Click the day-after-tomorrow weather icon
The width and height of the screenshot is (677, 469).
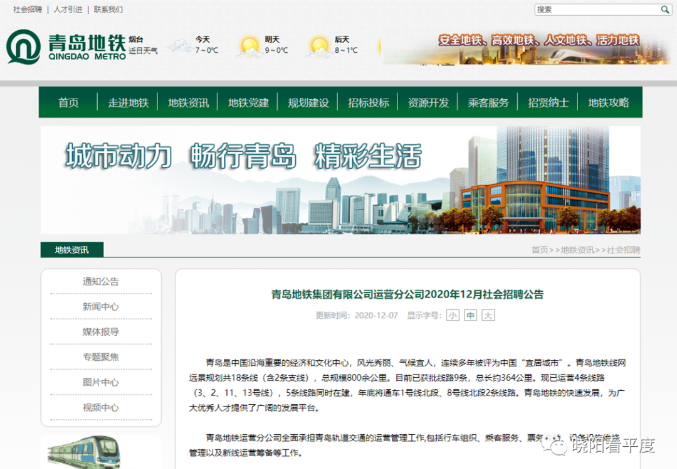point(319,45)
